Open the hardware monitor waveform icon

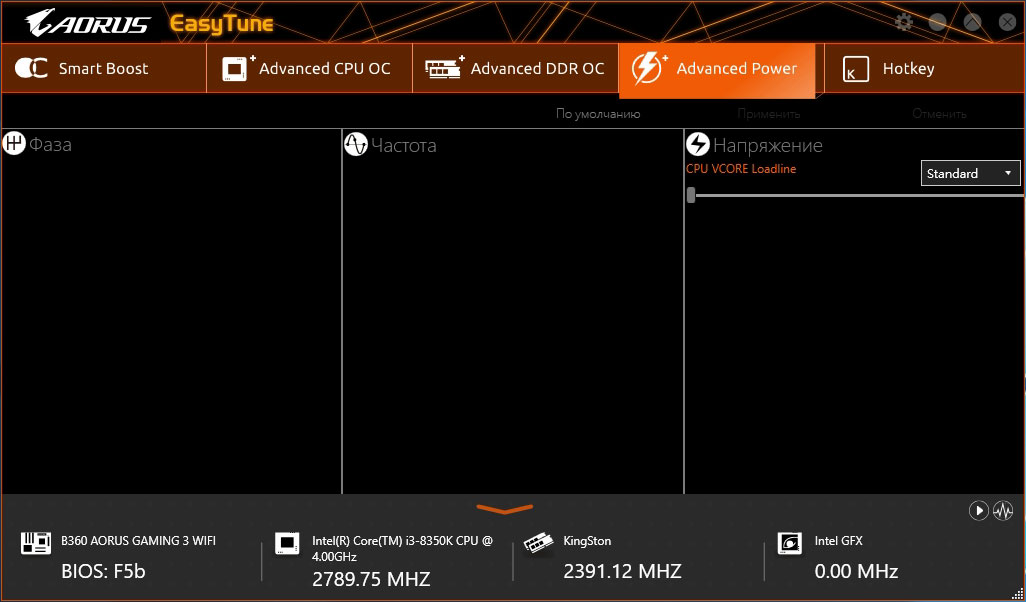[1003, 510]
